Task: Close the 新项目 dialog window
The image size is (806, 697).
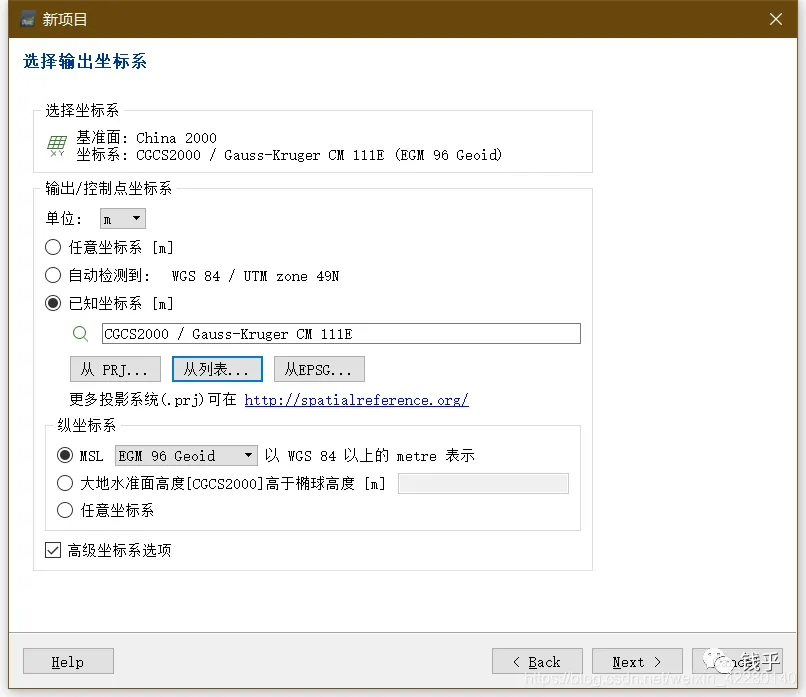Action: coord(776,19)
